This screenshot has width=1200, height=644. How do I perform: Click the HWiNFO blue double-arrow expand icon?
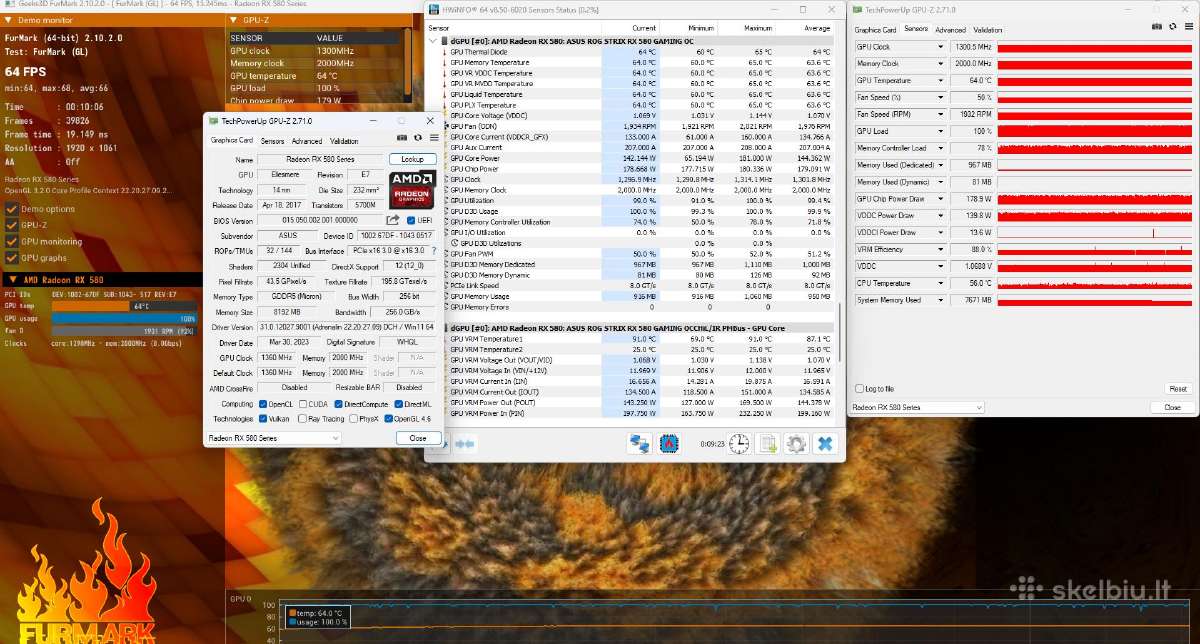click(x=465, y=443)
